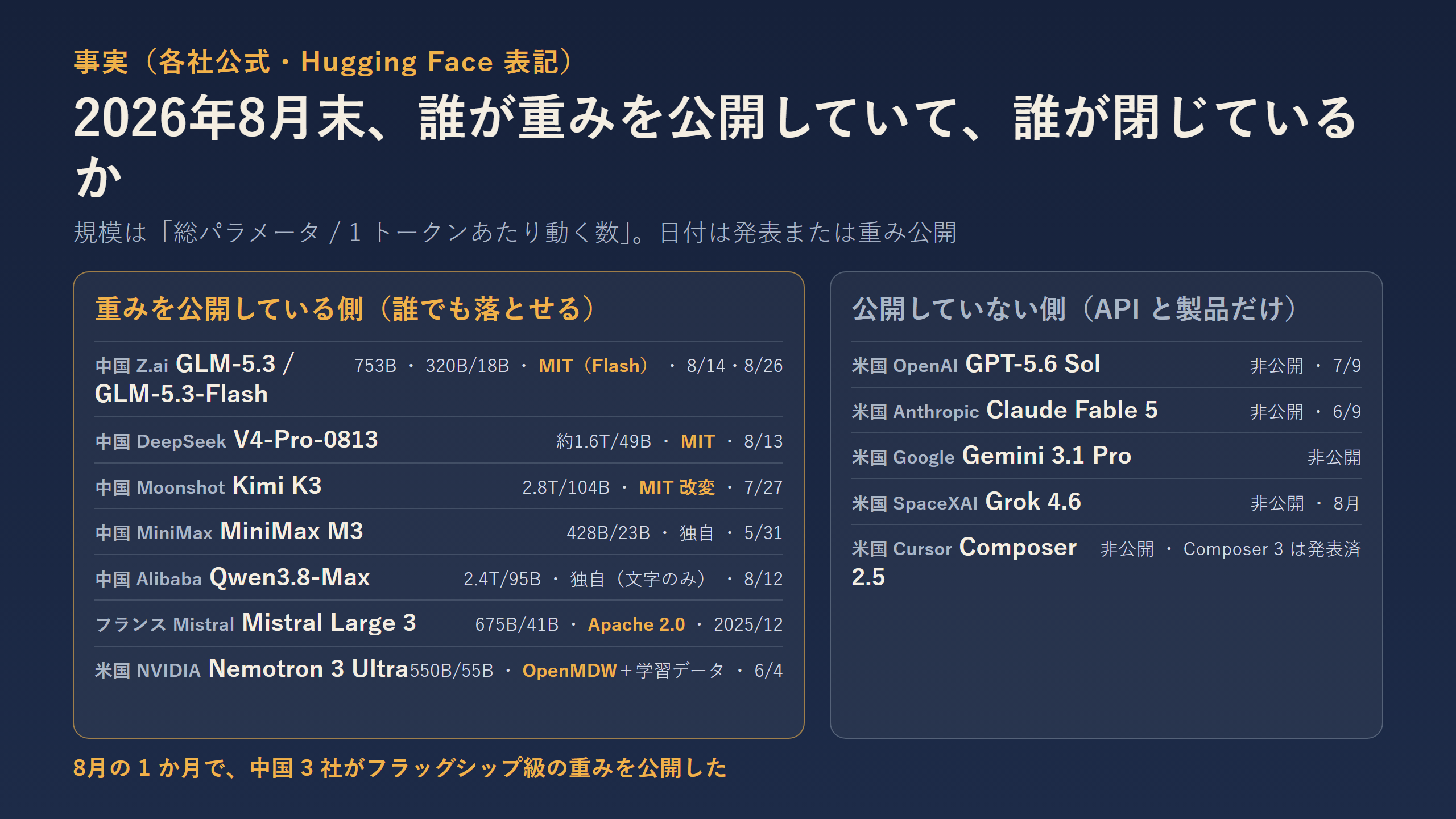Click the "8月" date in the Grok row
Screen dimensions: 1456x819
point(1347,503)
